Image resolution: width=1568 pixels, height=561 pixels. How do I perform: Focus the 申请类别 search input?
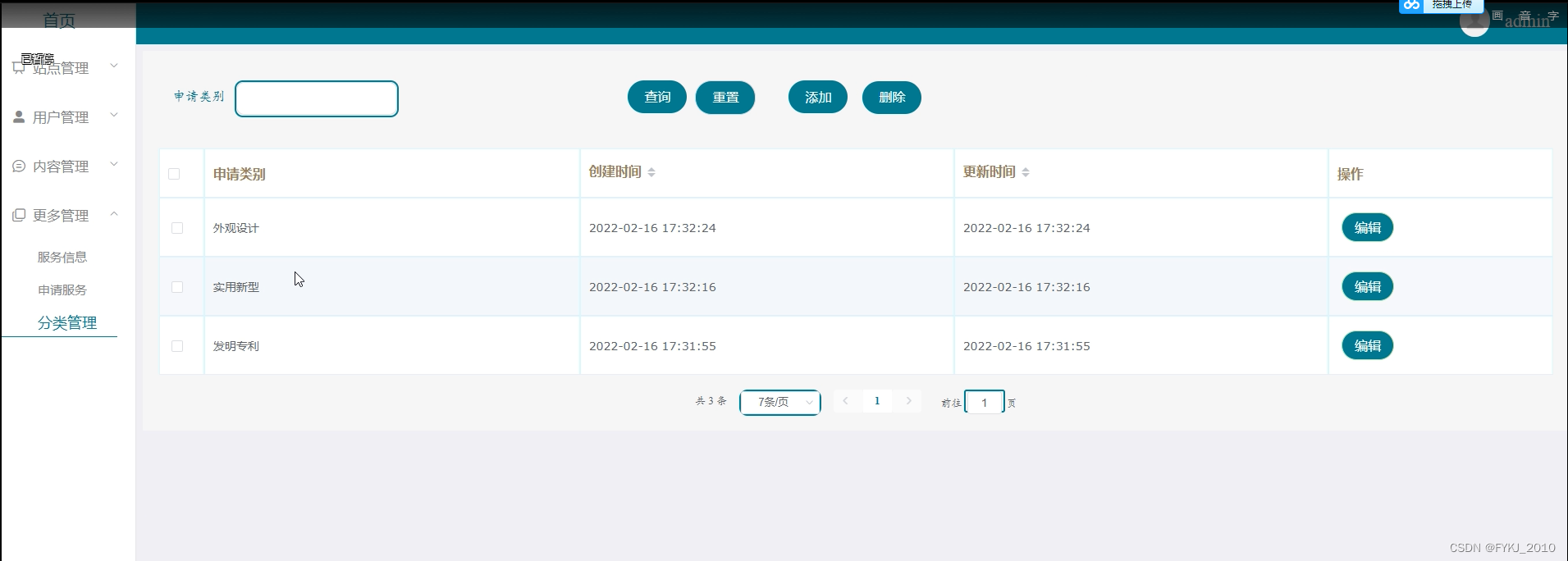(x=317, y=98)
